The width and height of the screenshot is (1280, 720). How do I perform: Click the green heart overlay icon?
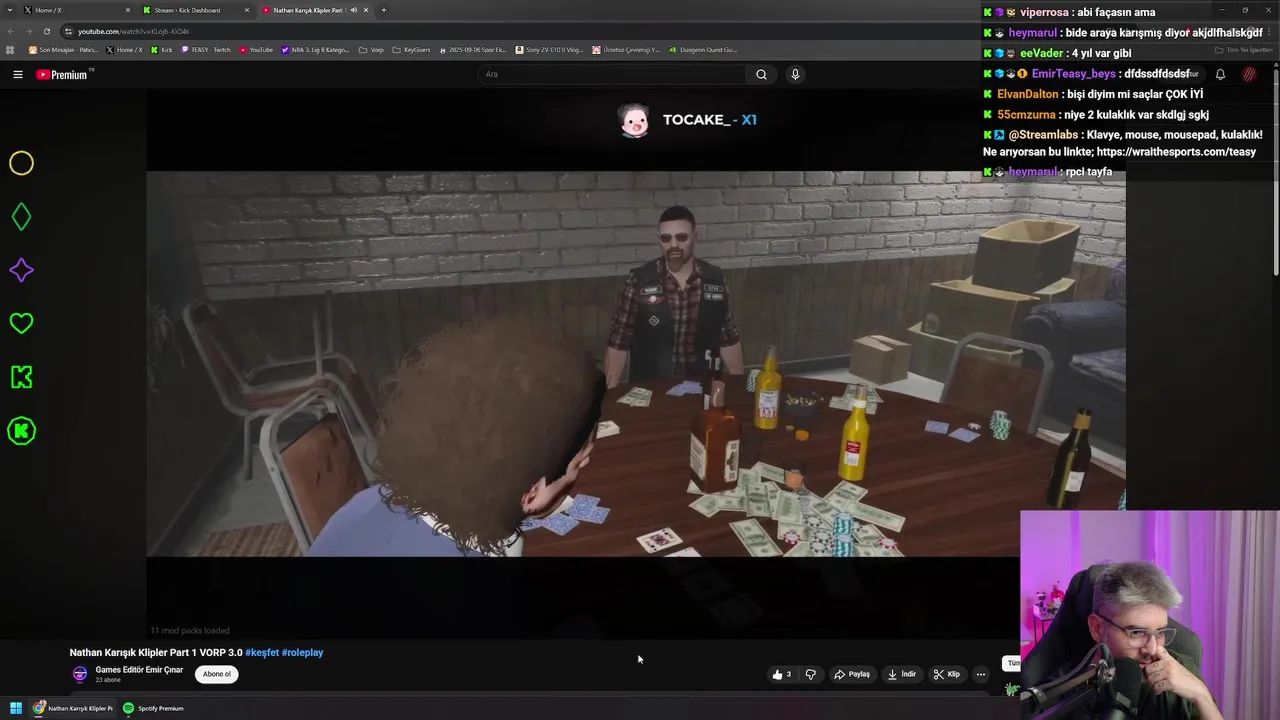[x=21, y=323]
